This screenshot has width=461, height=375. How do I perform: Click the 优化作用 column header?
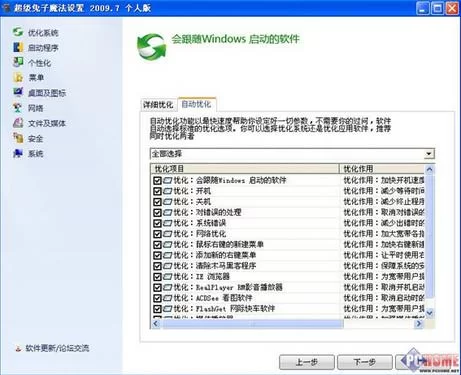(x=382, y=169)
